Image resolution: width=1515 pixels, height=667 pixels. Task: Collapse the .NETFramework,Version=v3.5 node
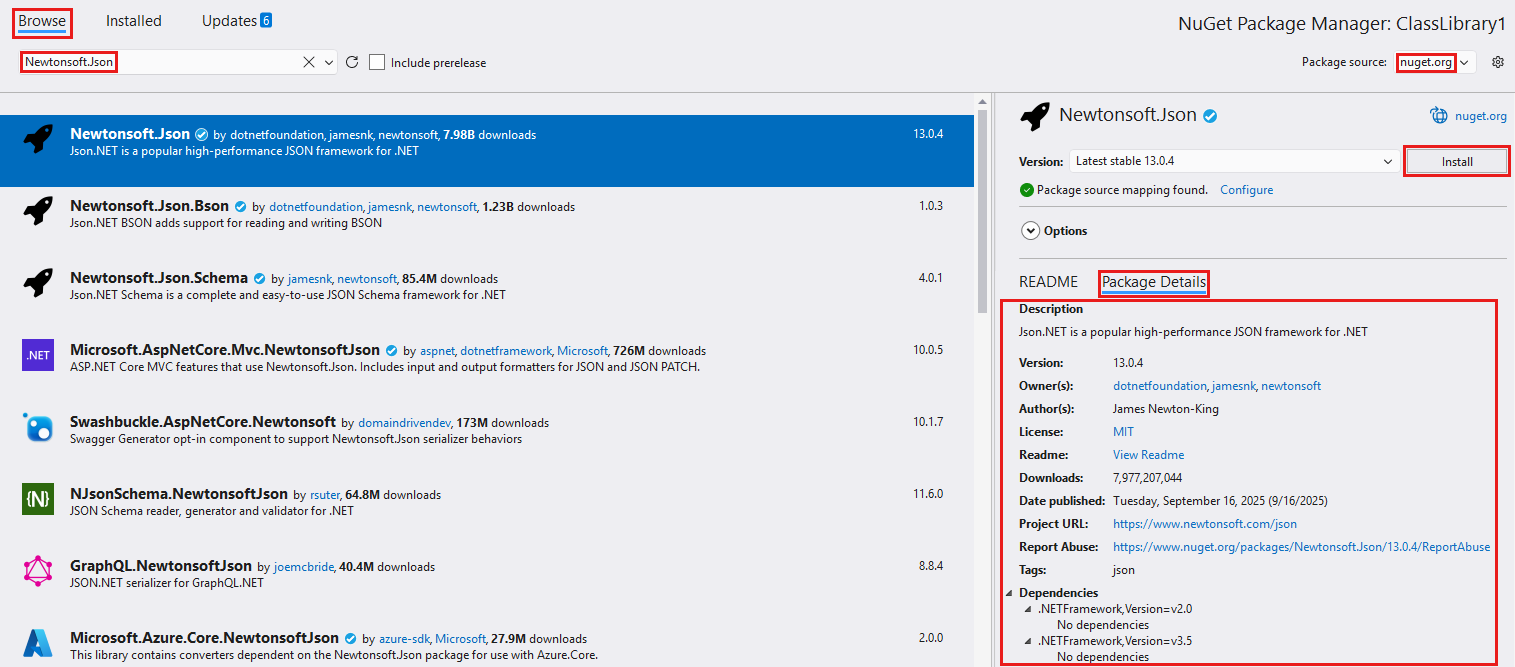[x=1029, y=641]
